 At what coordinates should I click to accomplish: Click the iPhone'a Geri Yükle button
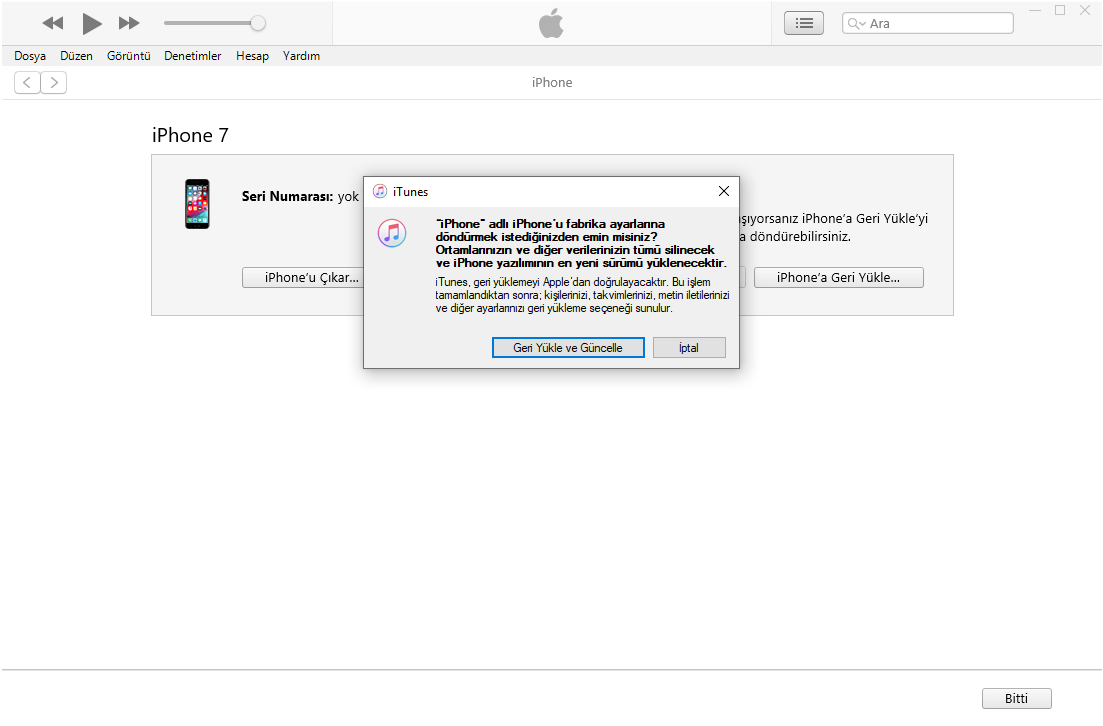[x=839, y=277]
